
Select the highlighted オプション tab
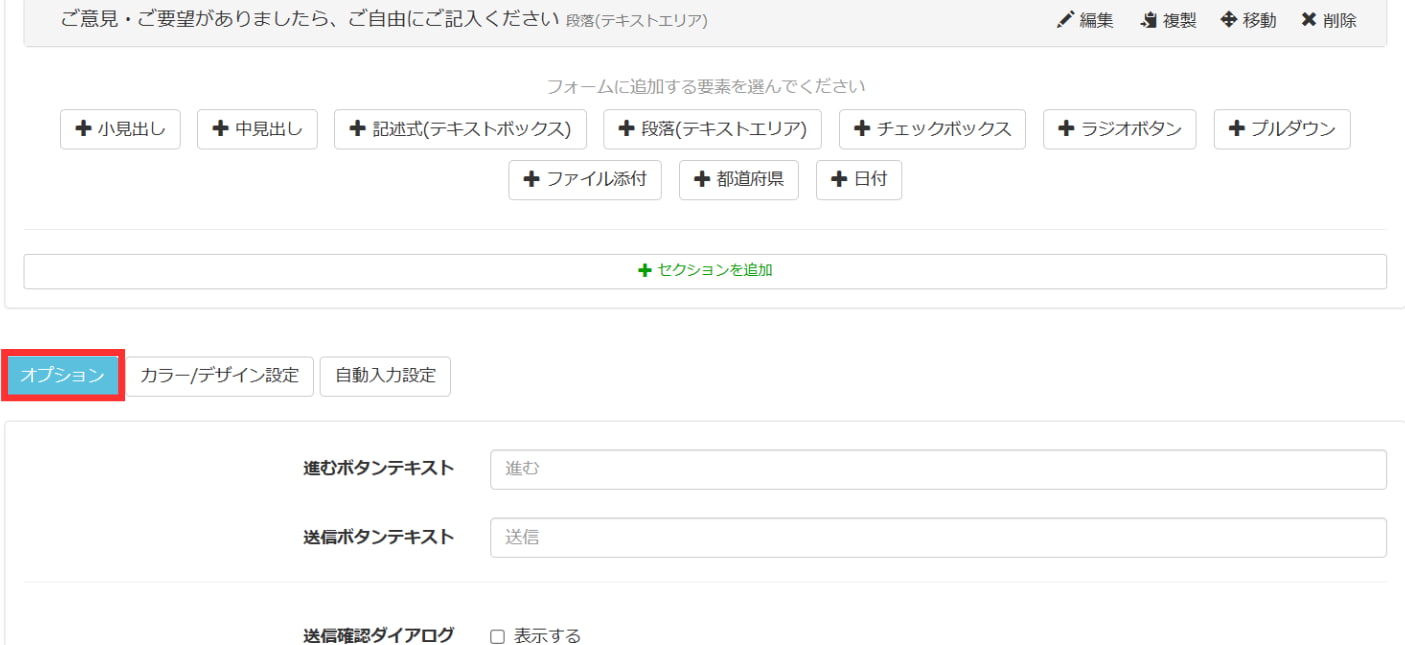click(61, 376)
